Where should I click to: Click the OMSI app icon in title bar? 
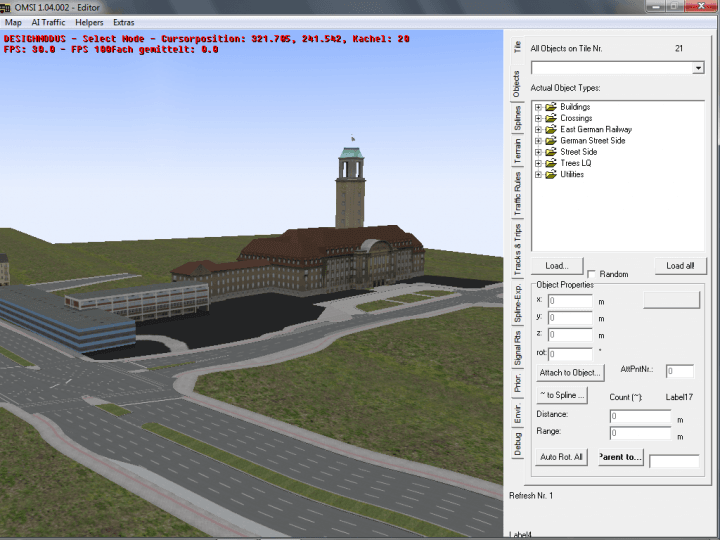pyautogui.click(x=9, y=7)
